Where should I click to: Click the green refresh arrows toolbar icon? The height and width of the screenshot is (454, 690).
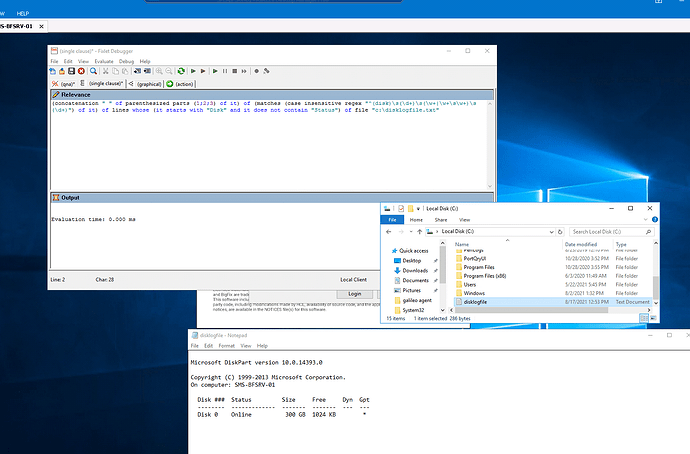(181, 71)
